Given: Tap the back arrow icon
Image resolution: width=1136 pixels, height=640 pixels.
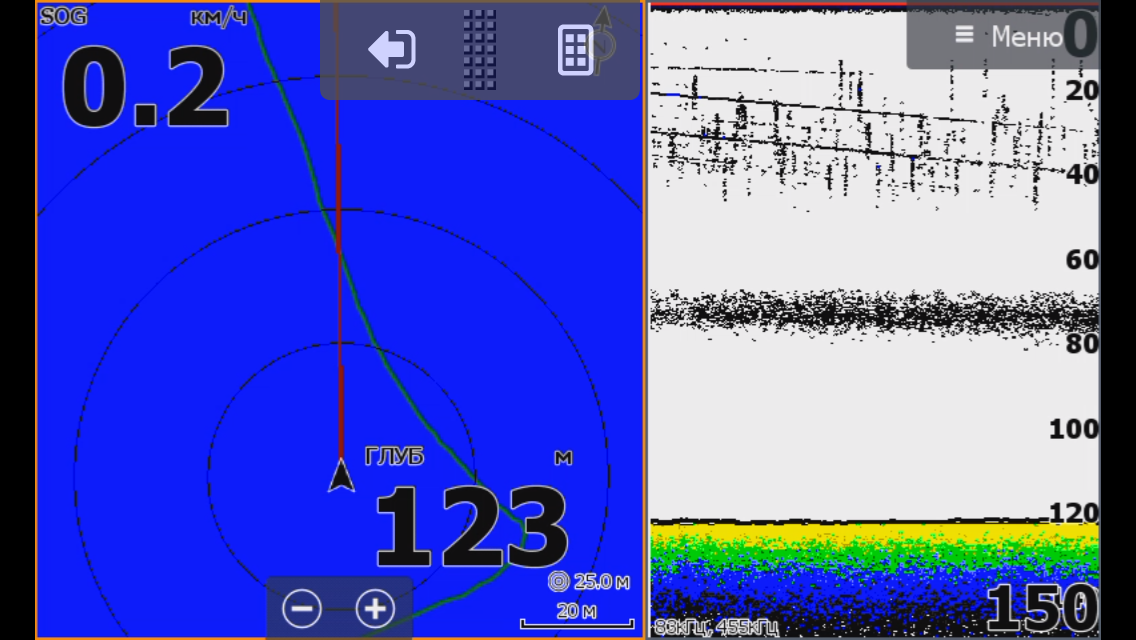Looking at the screenshot, I should coord(392,49).
